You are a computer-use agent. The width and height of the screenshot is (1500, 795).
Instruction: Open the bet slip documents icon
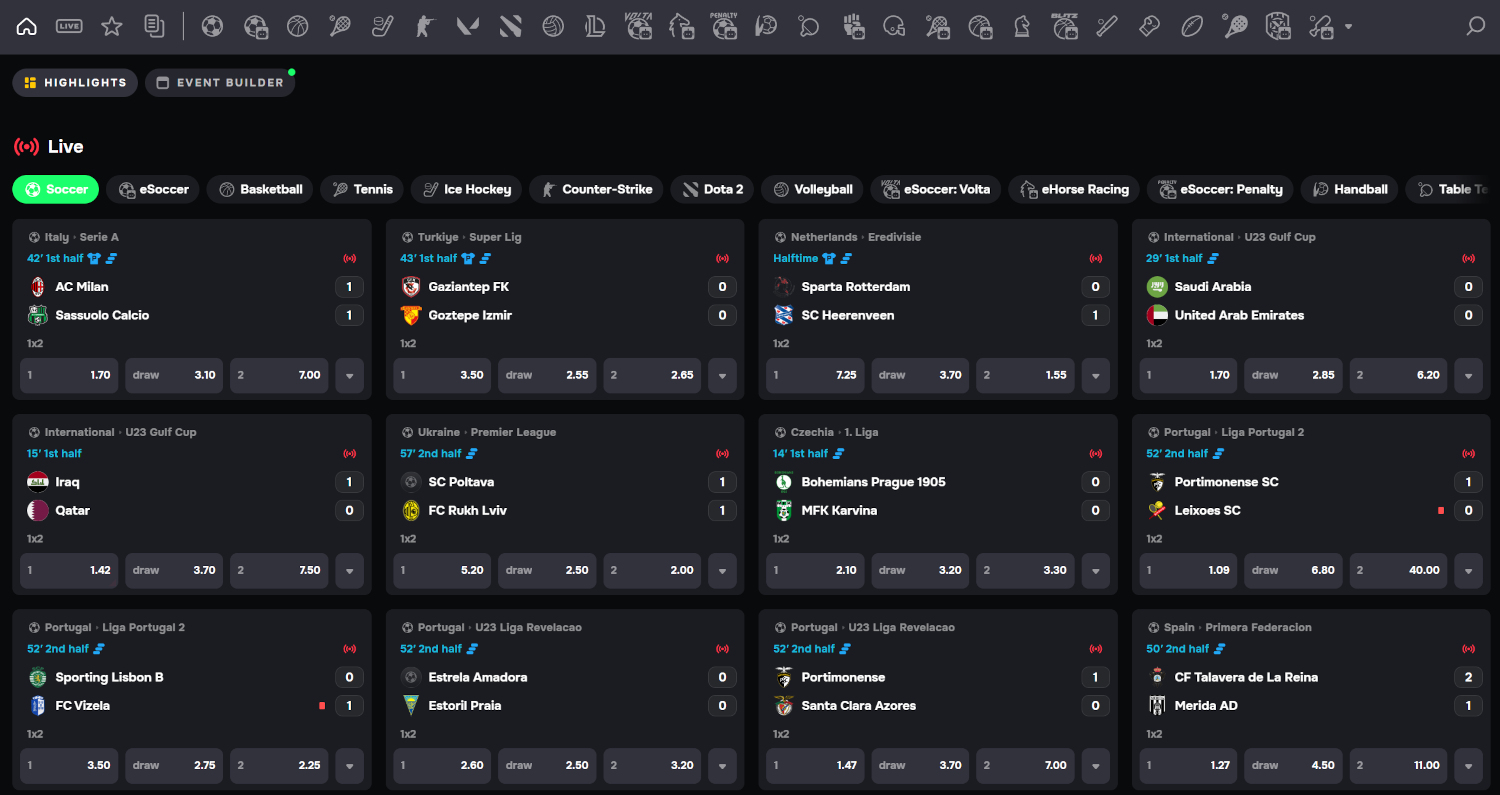point(154,27)
